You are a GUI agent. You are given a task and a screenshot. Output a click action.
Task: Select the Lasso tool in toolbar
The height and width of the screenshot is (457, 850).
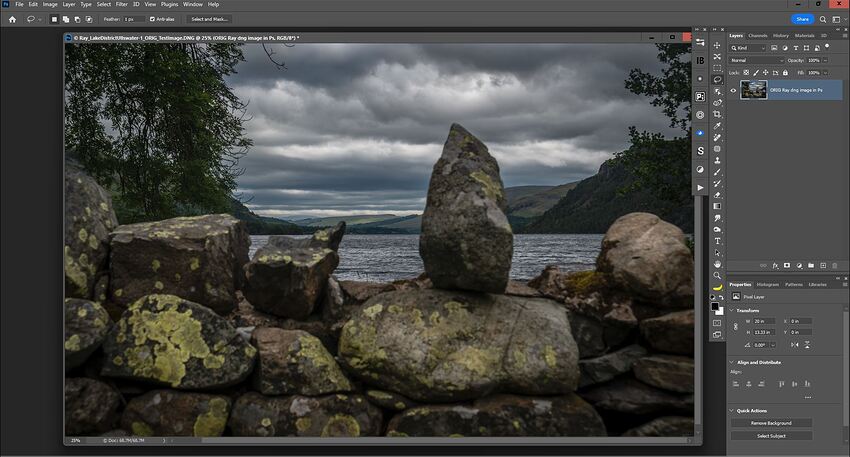pyautogui.click(x=717, y=80)
